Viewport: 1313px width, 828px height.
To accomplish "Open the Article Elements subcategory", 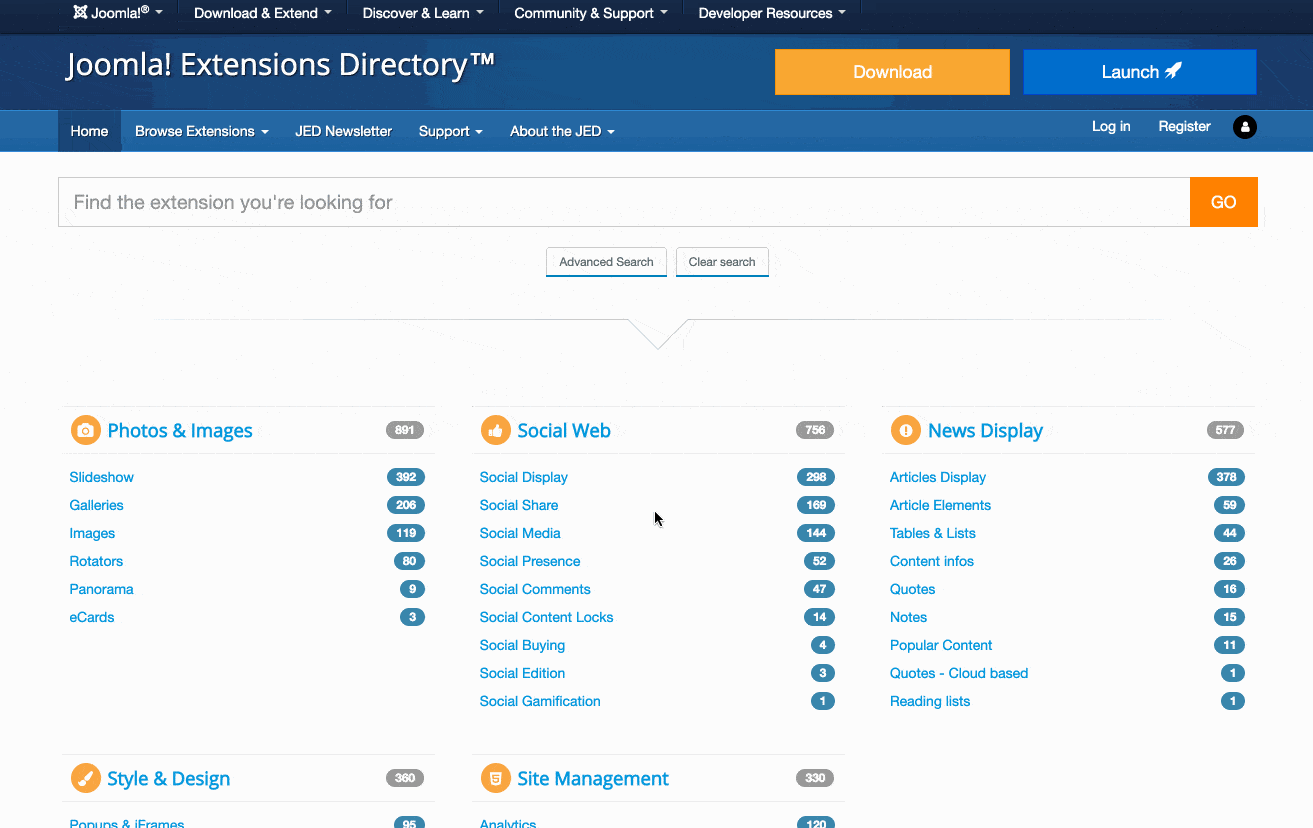I will pos(941,505).
